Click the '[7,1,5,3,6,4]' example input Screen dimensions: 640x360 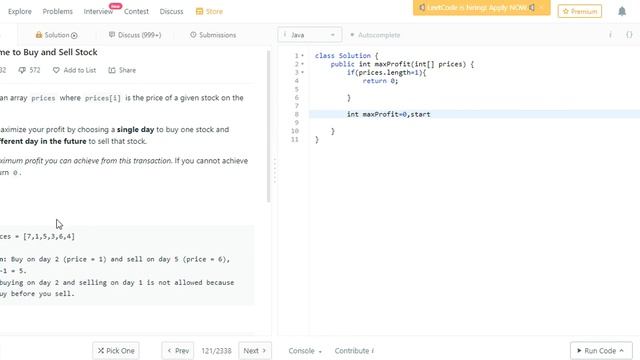pos(49,236)
